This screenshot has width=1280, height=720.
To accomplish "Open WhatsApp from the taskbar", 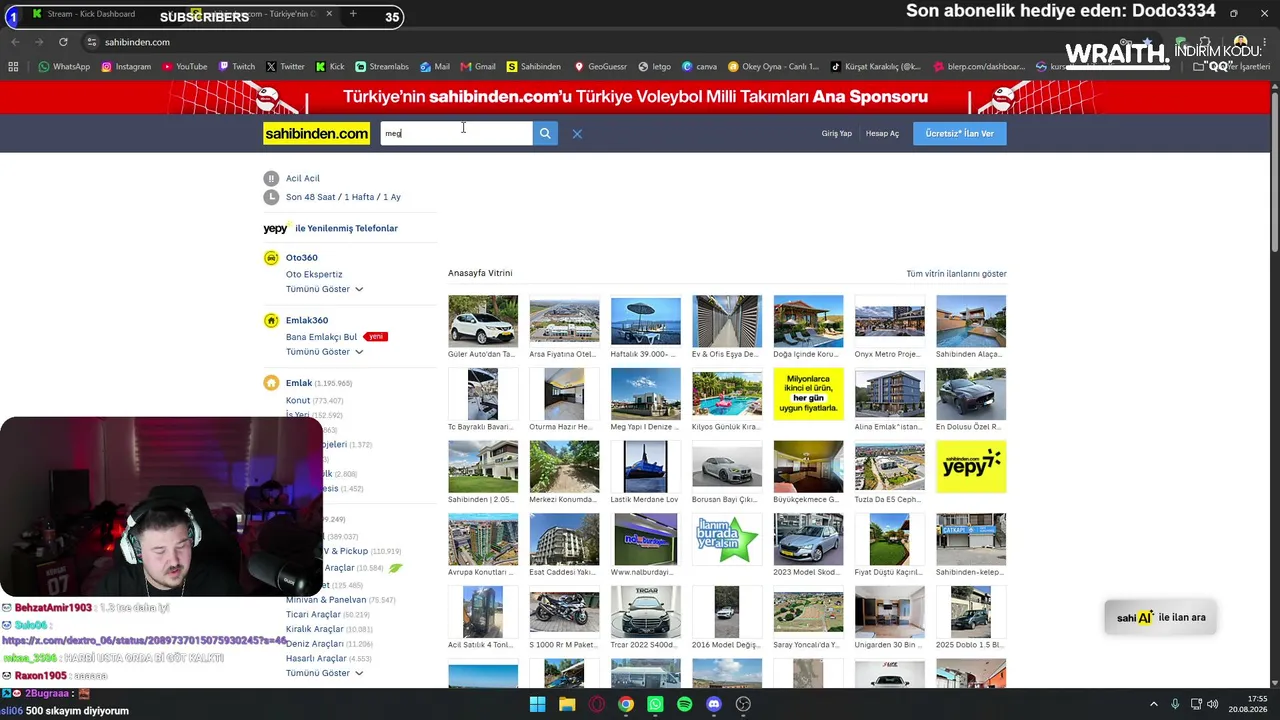I will pos(655,704).
